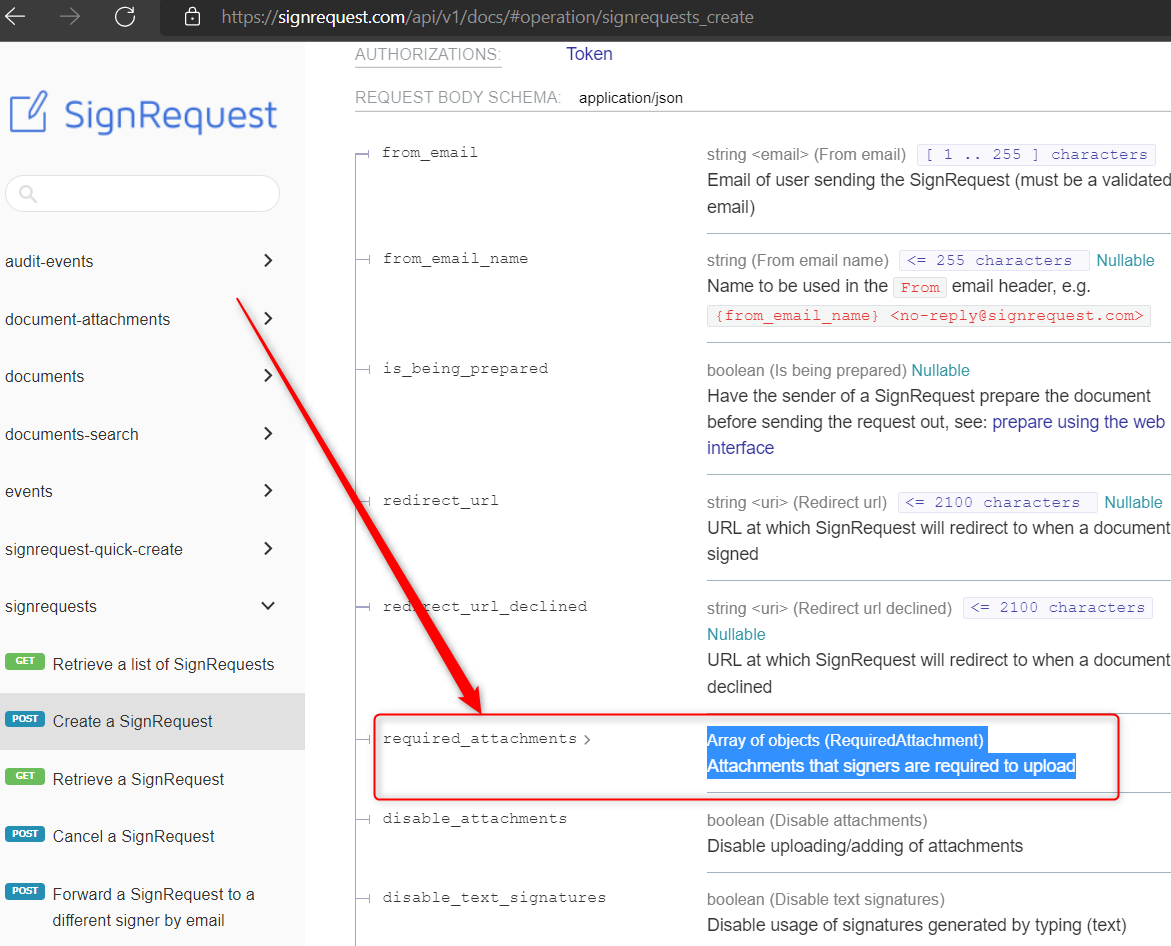
Task: Expand the signrequest-quick-create section
Action: point(140,549)
